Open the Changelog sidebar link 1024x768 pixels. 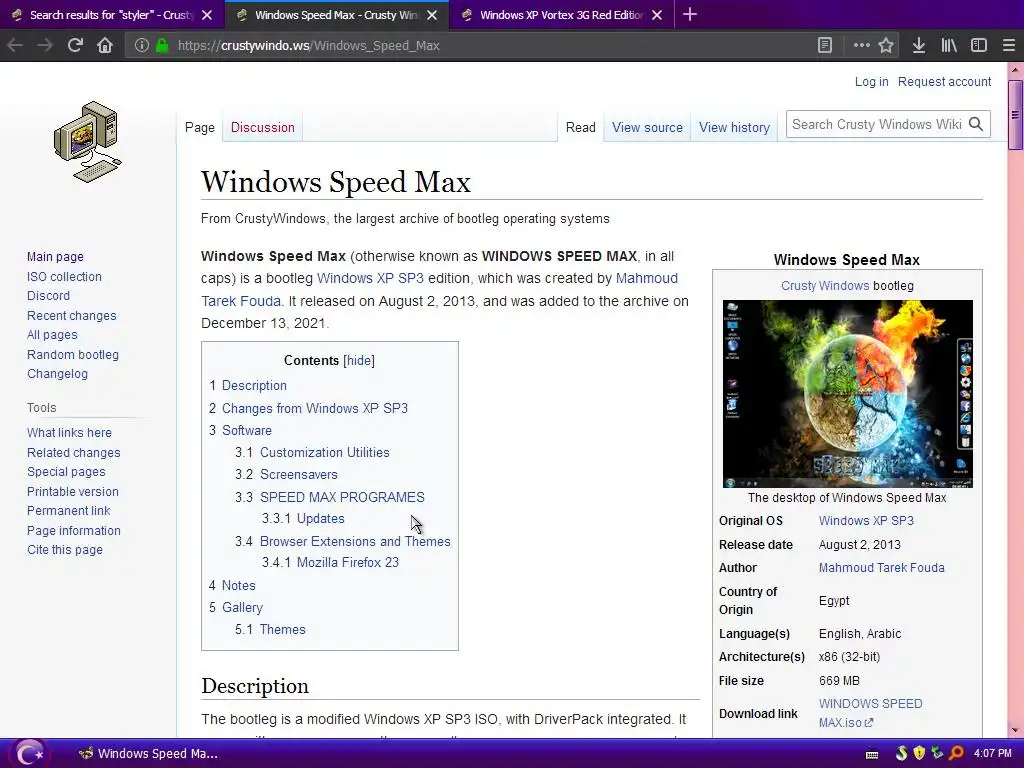click(x=57, y=374)
